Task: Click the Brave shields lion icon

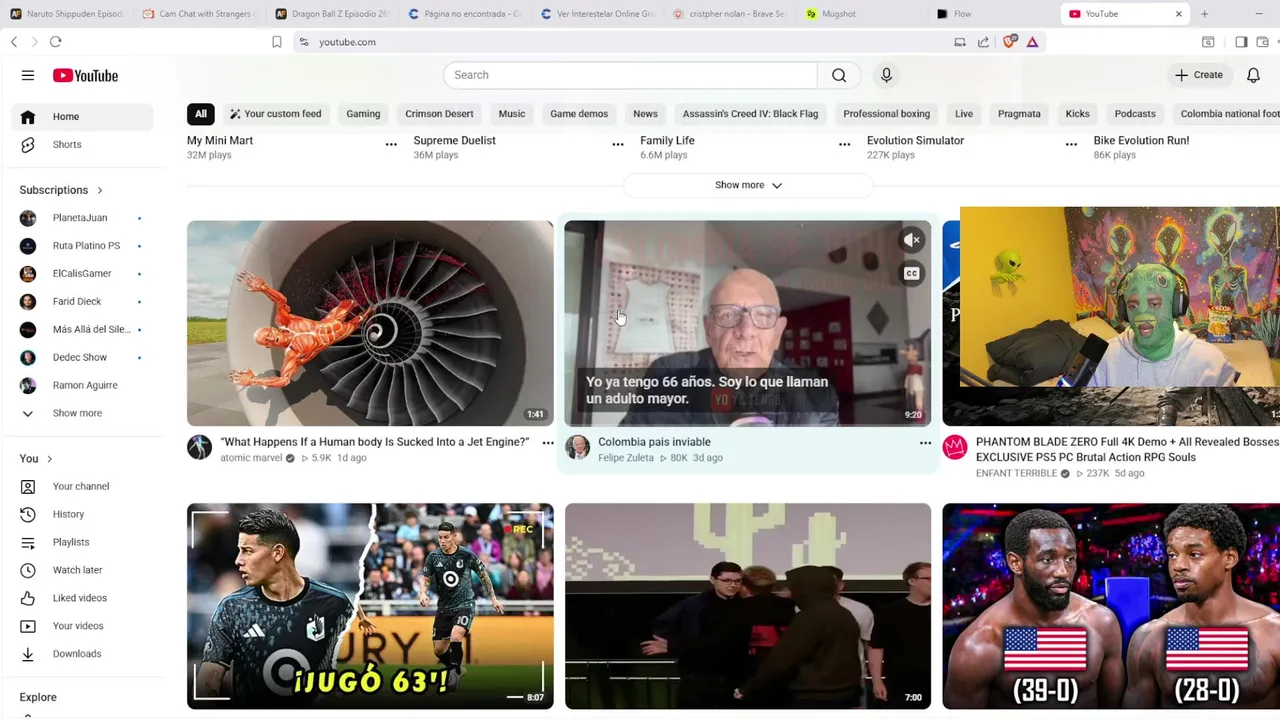Action: pos(1010,42)
